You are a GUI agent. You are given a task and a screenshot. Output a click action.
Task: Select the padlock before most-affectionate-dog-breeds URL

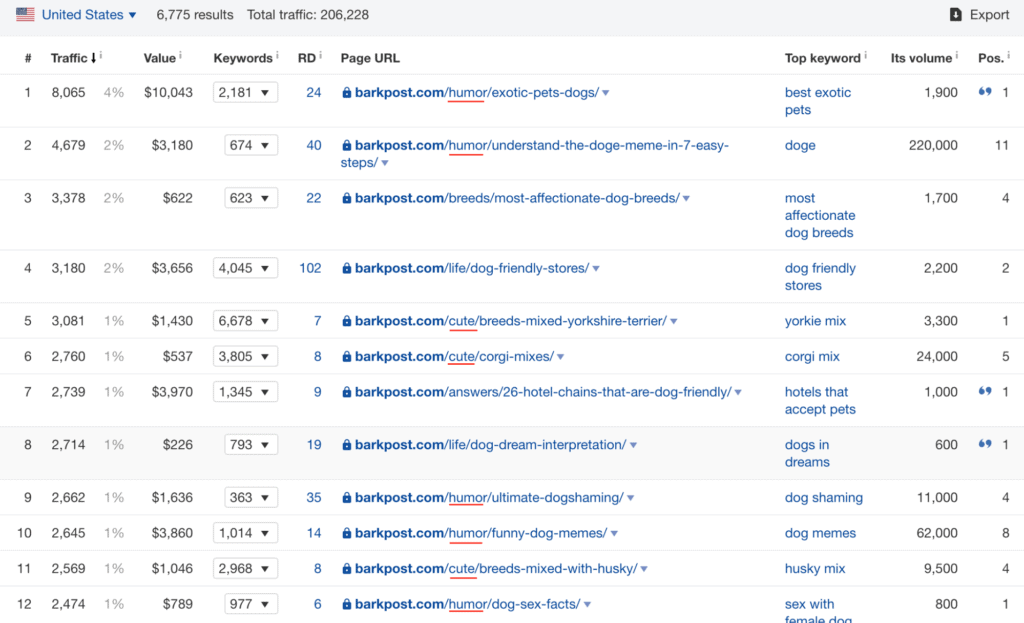[x=347, y=199]
